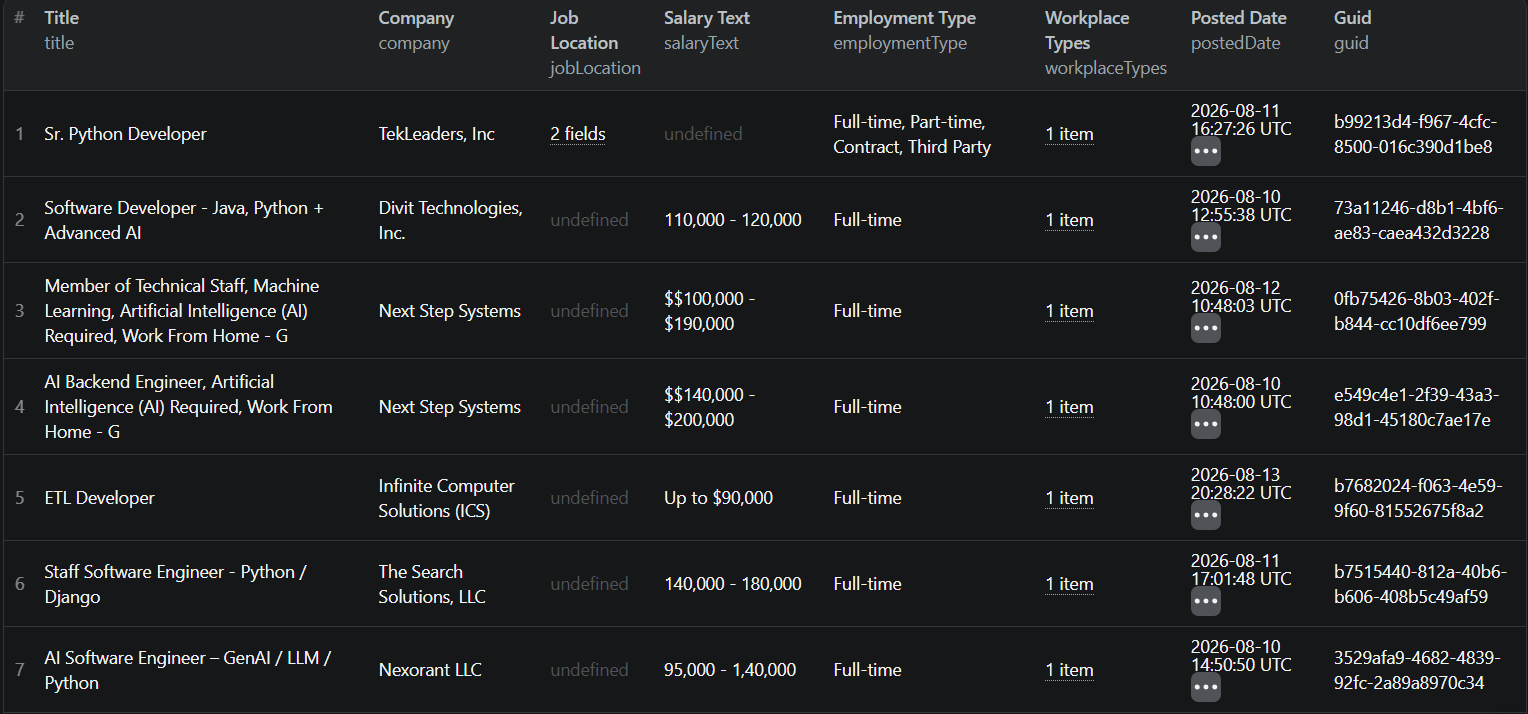Expand '1 item' in Divit Technologies row
1528x714 pixels.
click(x=1069, y=220)
